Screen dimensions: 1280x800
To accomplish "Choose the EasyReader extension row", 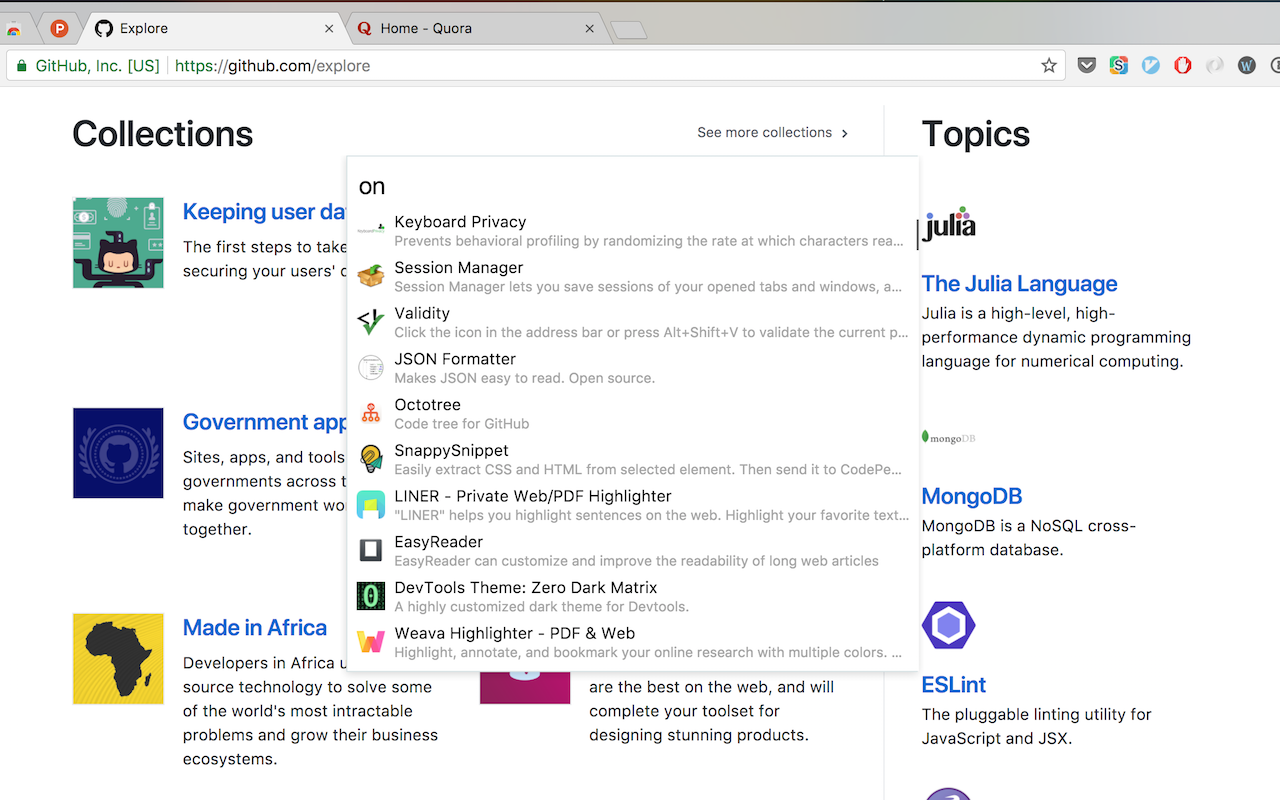I will pyautogui.click(x=632, y=551).
